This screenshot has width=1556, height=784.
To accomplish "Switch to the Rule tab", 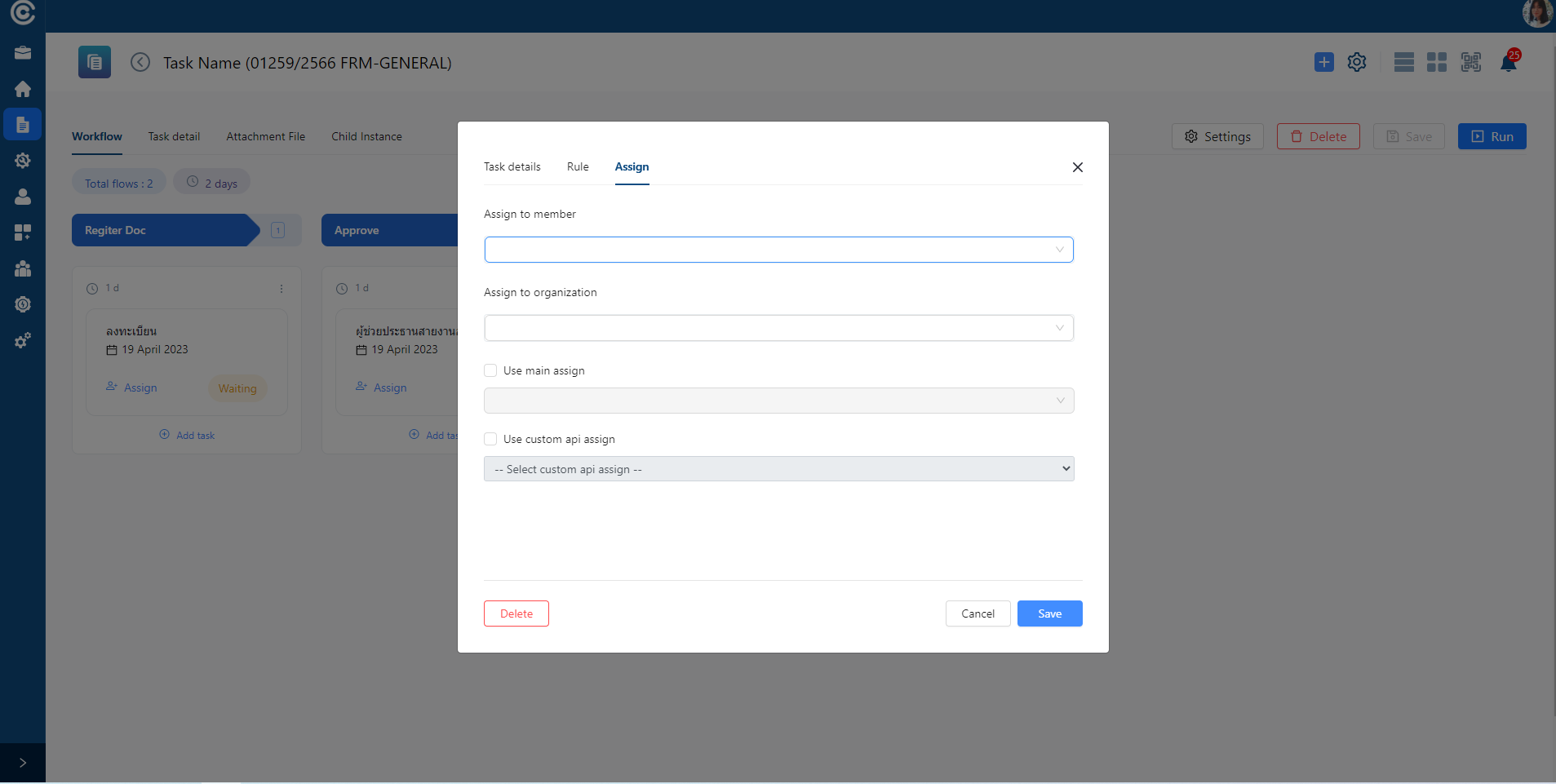I will click(x=577, y=166).
